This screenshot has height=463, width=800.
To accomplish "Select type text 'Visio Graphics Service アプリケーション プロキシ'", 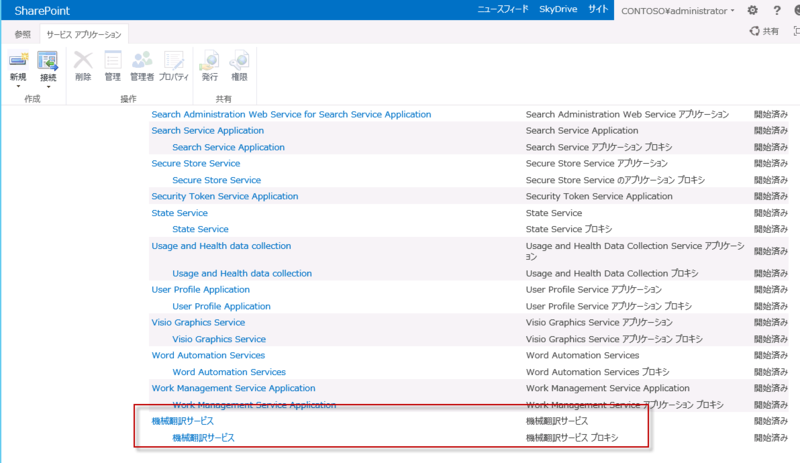I will [614, 339].
